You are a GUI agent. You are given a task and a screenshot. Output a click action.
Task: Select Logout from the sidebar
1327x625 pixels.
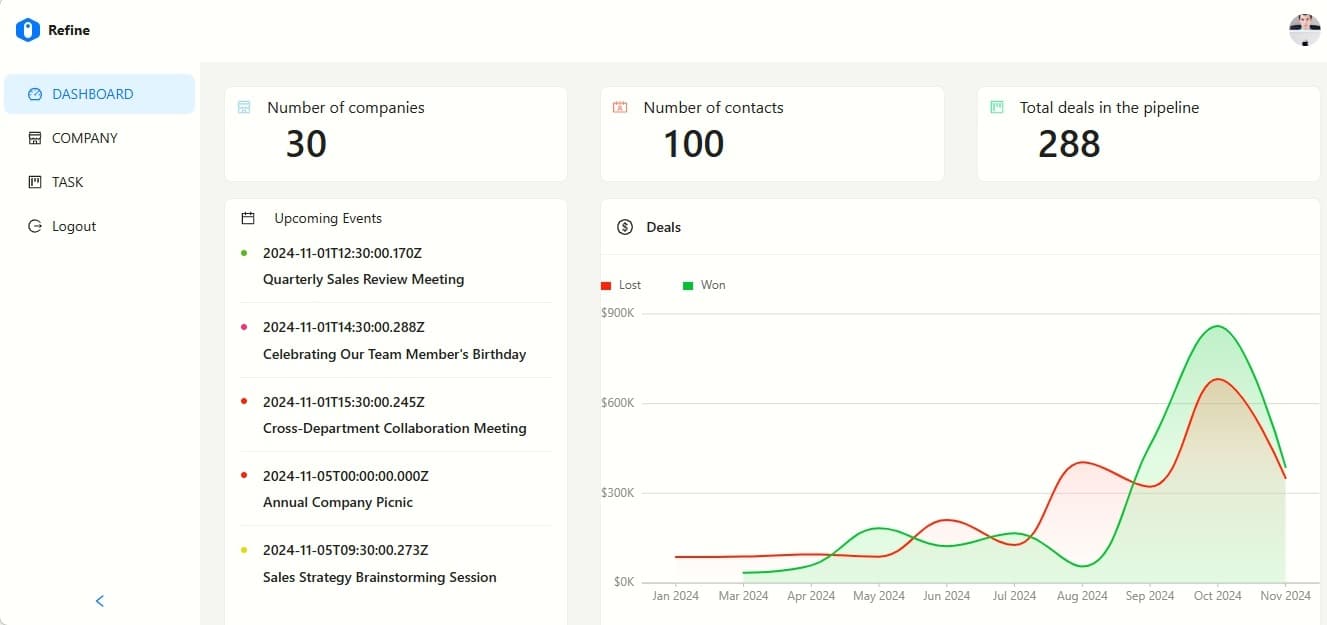point(99,226)
